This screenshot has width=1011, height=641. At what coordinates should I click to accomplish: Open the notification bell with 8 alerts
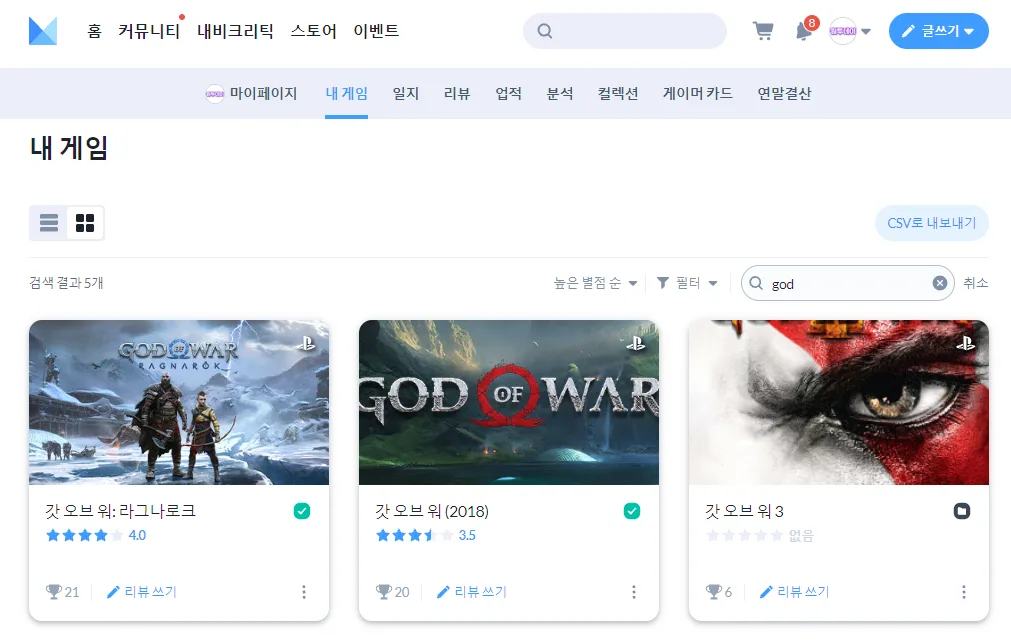click(804, 30)
